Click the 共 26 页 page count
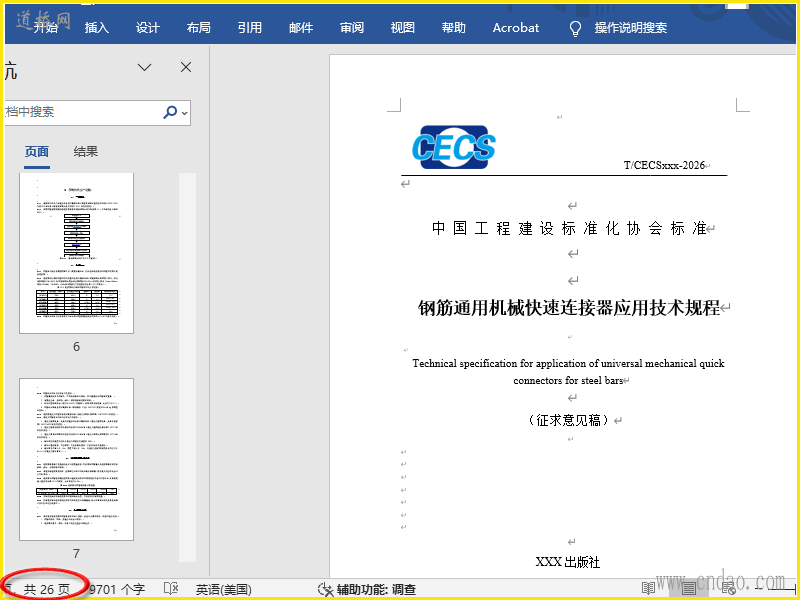This screenshot has width=800, height=600. pyautogui.click(x=46, y=589)
